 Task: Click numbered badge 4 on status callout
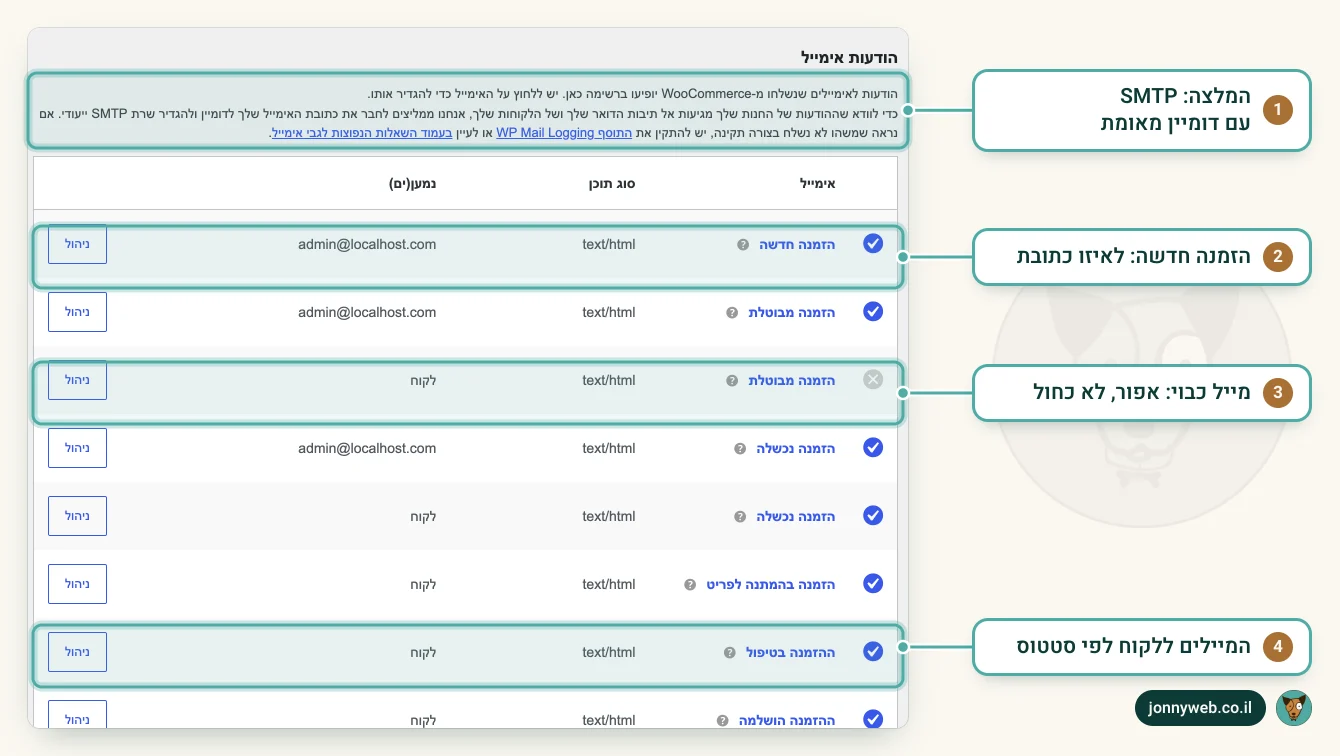pyautogui.click(x=1277, y=647)
